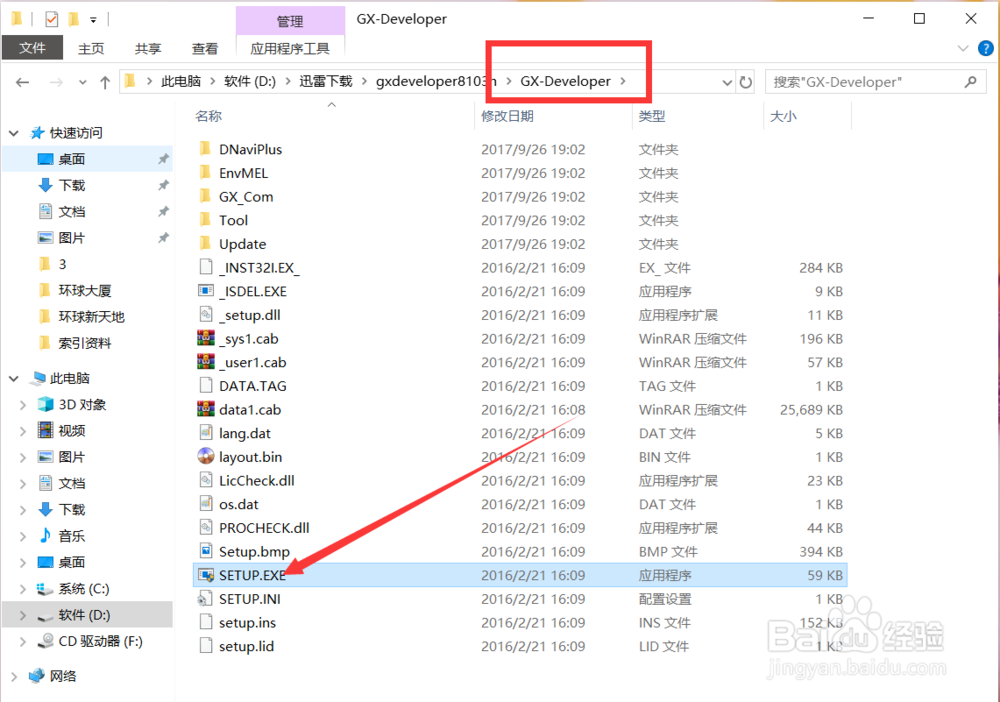1000x702 pixels.
Task: Expand the 3D Objects tree node
Action: click(x=23, y=404)
